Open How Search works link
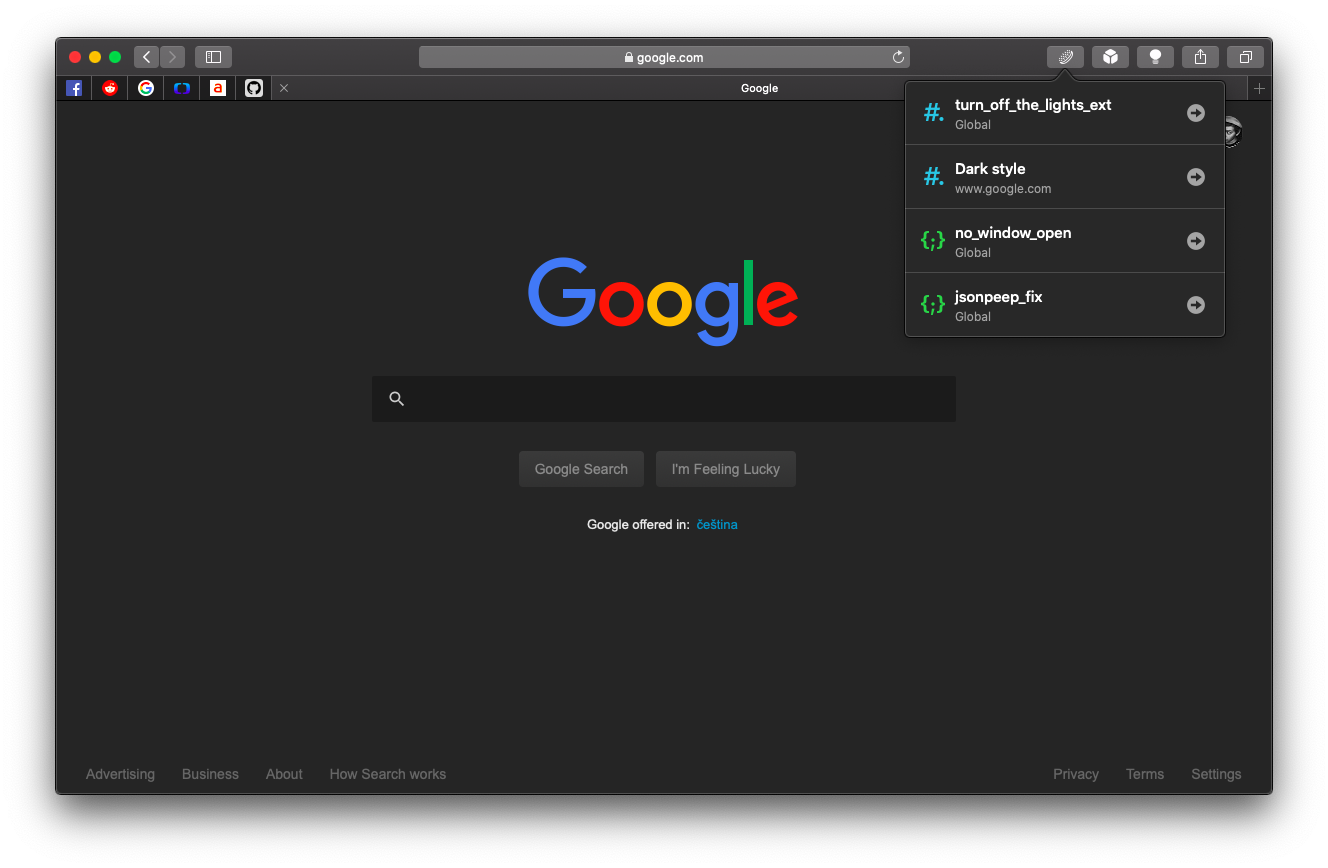 388,774
